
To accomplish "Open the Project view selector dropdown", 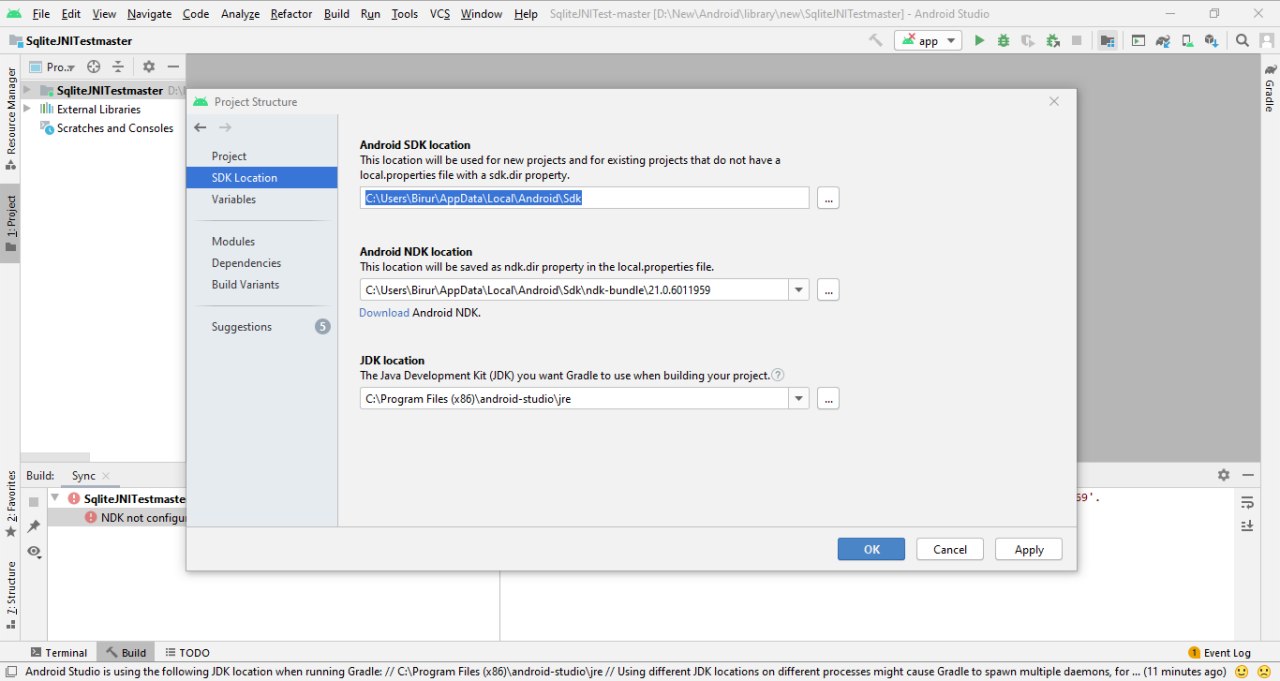I will point(53,67).
